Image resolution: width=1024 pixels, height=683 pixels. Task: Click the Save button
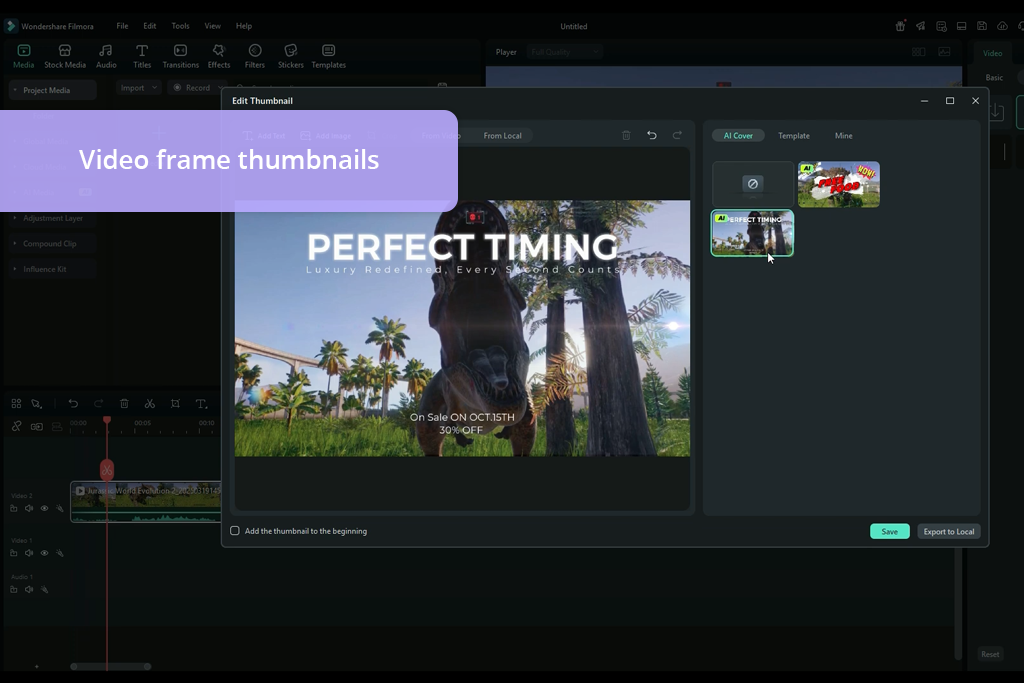coord(889,532)
